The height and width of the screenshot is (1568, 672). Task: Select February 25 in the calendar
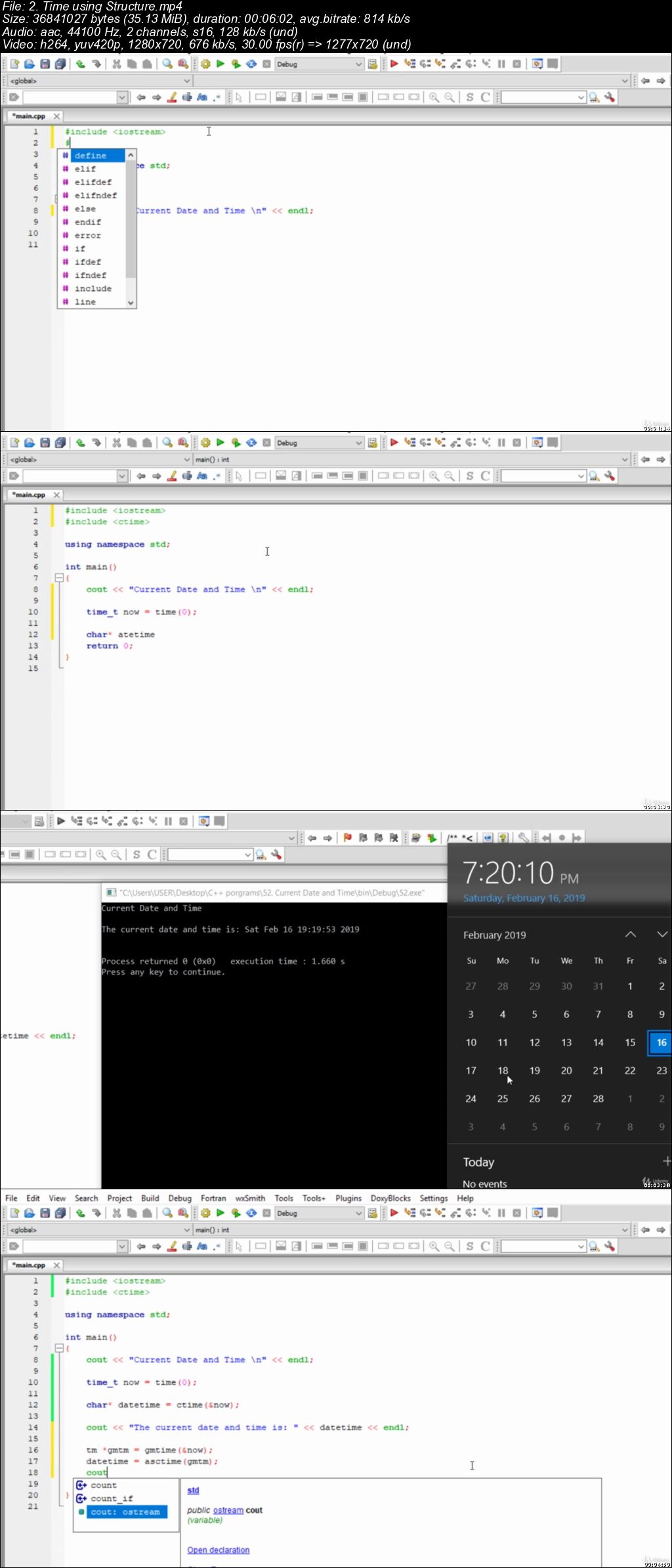coord(503,1099)
